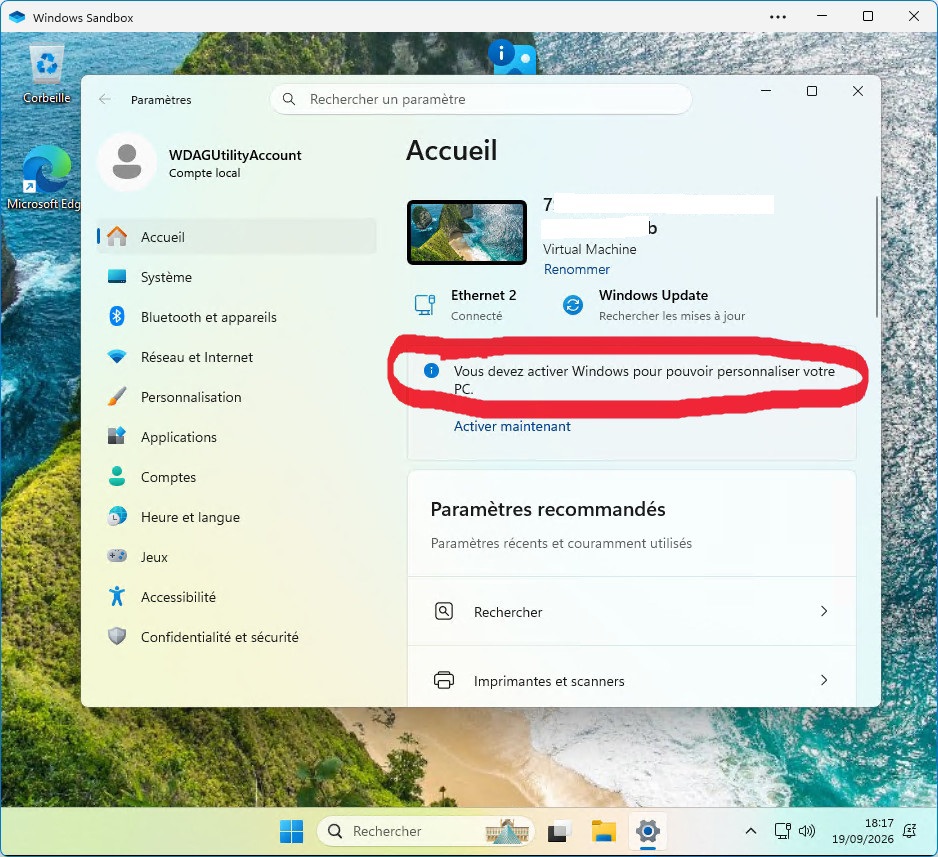Open the volume control in system tray

[x=807, y=831]
